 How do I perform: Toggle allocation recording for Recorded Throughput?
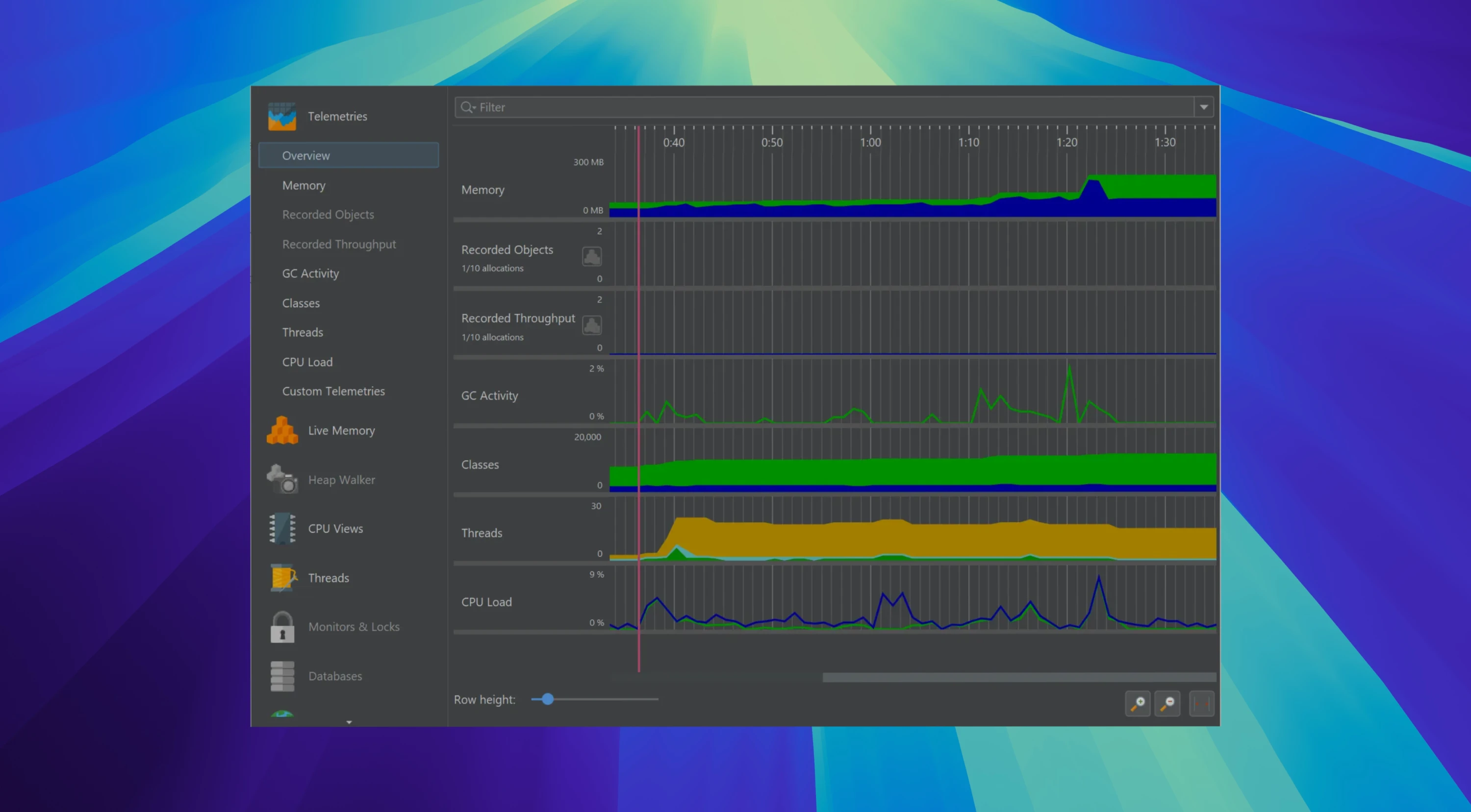[x=592, y=325]
